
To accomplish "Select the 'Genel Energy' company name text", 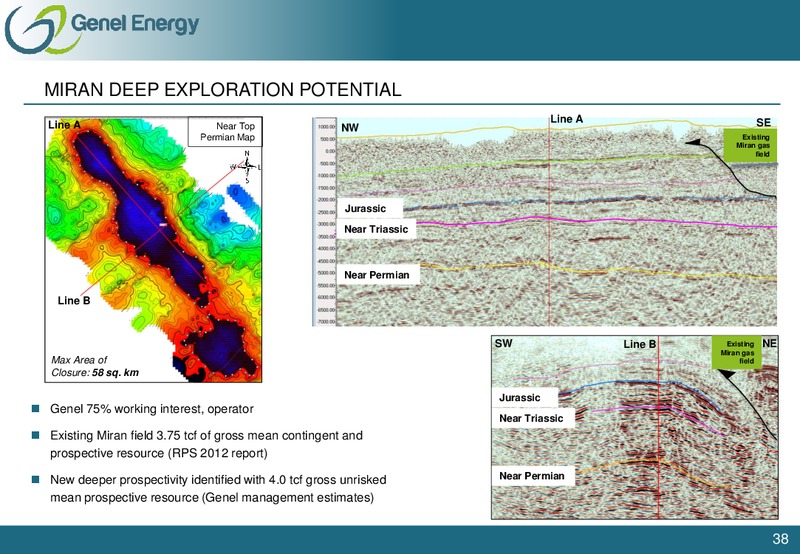I will tap(135, 24).
